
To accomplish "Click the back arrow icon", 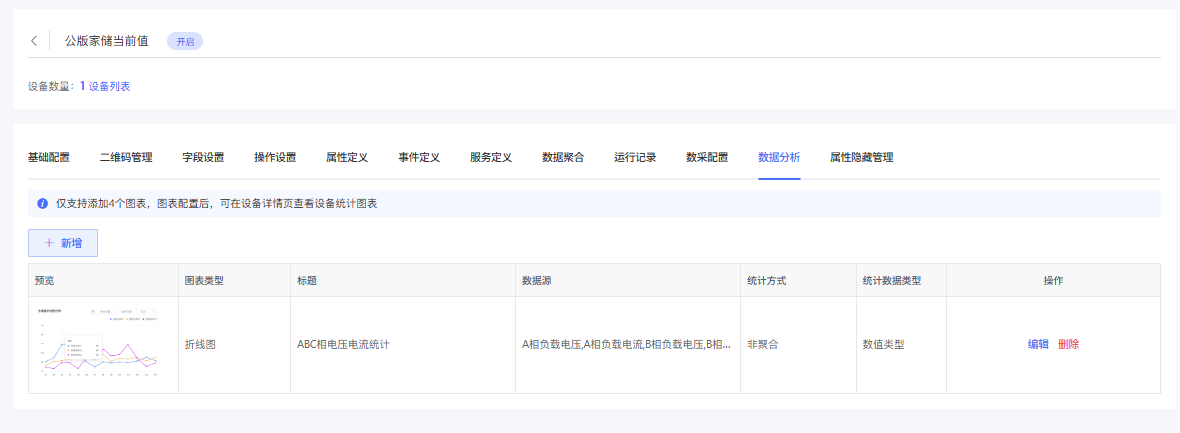I will coord(34,41).
